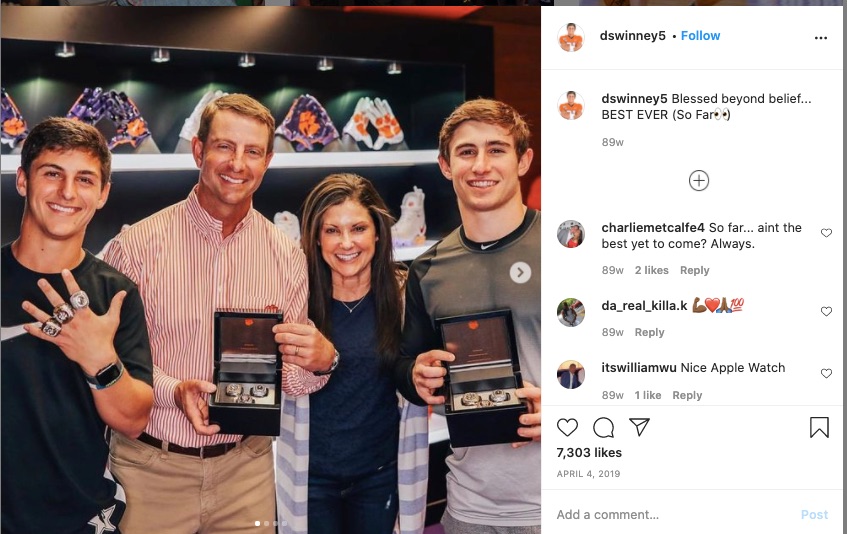Share post via paper plane icon

coord(639,427)
